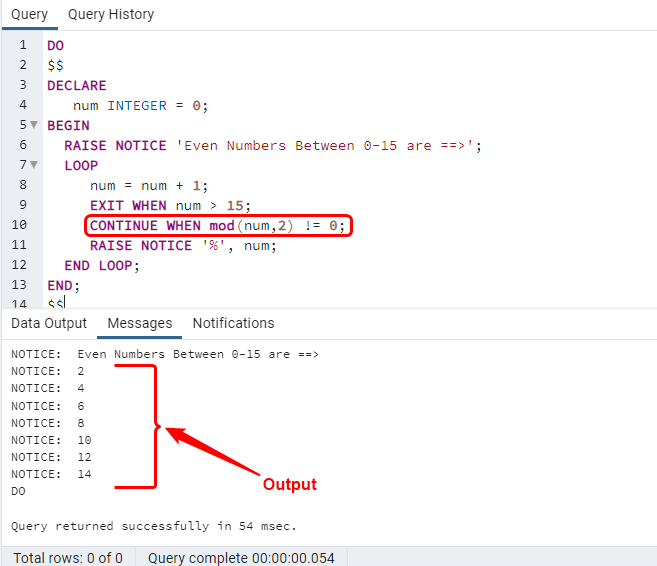The image size is (657, 566).
Task: Open the Query History tab
Action: pos(111,15)
